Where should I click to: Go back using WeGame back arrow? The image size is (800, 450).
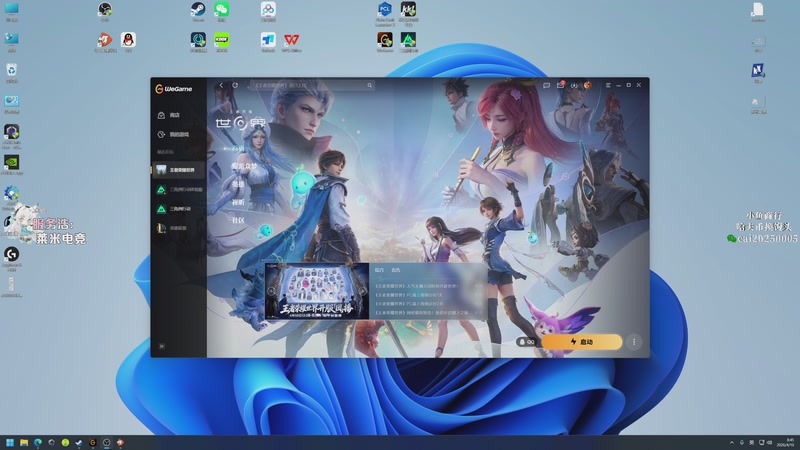(221, 85)
